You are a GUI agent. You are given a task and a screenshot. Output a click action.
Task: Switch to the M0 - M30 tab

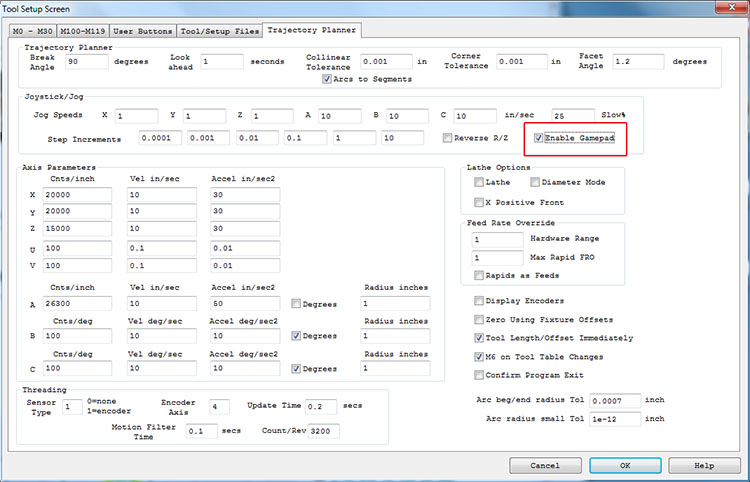[32, 31]
